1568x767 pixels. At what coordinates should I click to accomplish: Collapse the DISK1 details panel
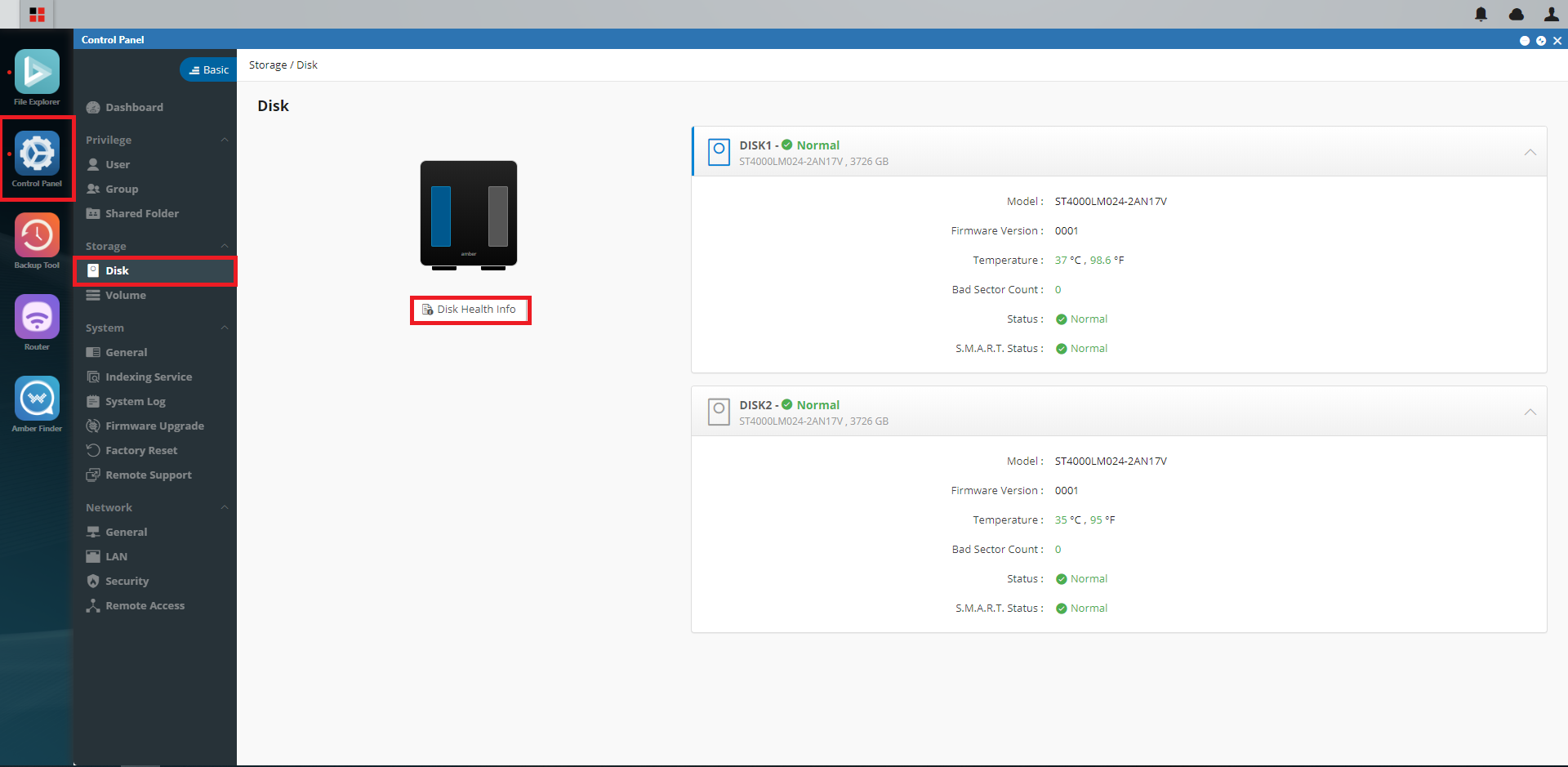click(1530, 153)
